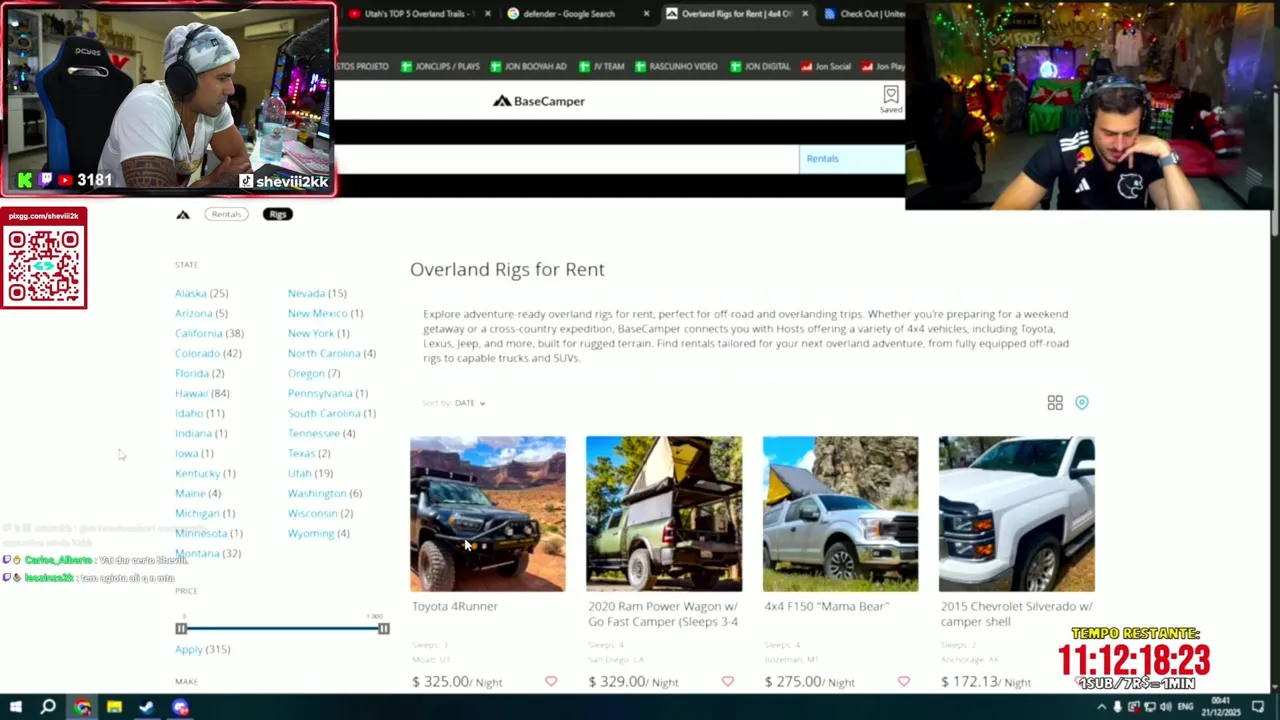Open the 4x4 F150 Mama Bear photo
Viewport: 1280px width, 720px height.
[840, 514]
